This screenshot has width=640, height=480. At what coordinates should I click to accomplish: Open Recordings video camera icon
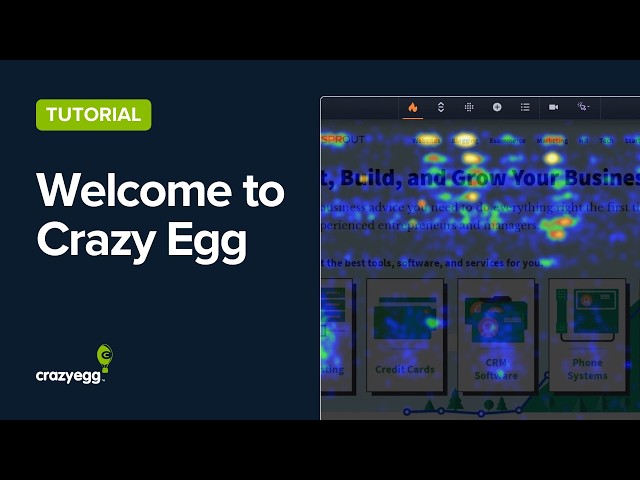click(x=553, y=107)
